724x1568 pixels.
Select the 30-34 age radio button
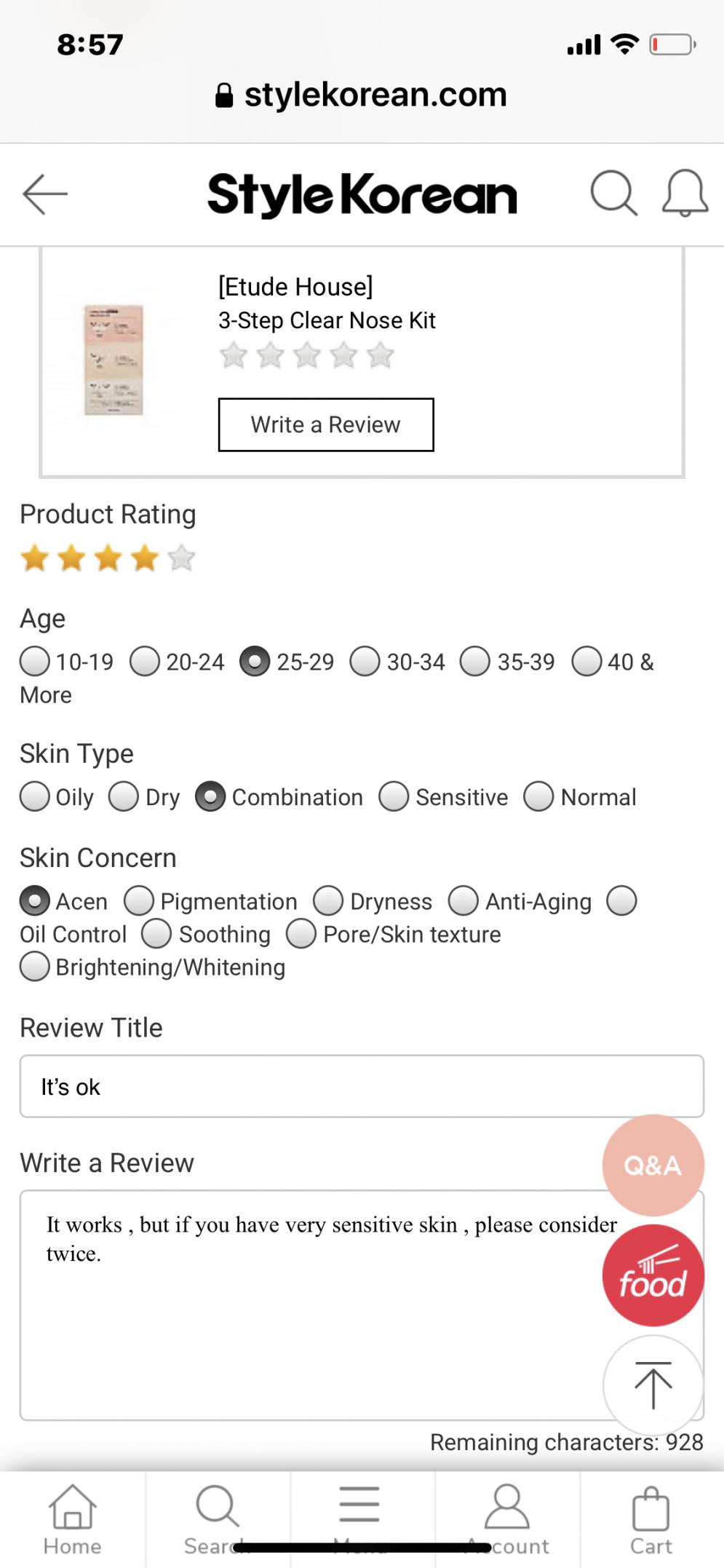click(x=365, y=662)
